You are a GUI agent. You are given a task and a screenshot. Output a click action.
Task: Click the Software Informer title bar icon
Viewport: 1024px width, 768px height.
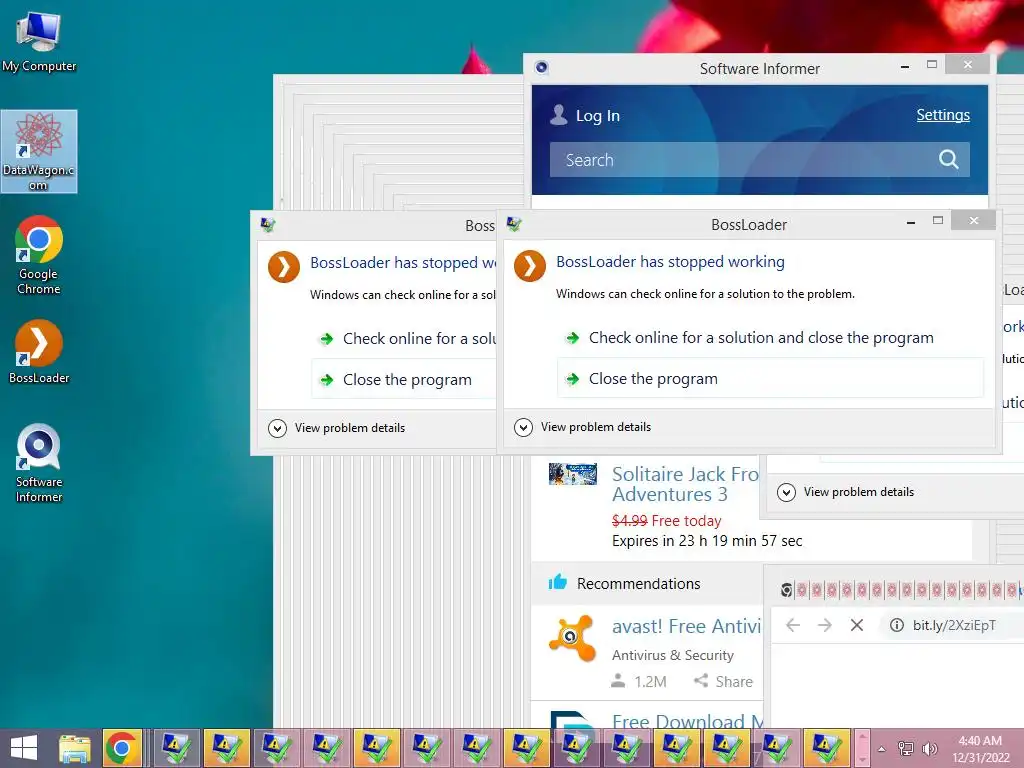click(x=541, y=67)
